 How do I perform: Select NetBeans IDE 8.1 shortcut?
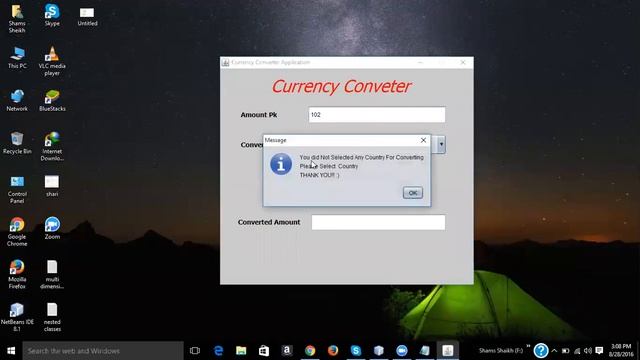click(x=17, y=317)
